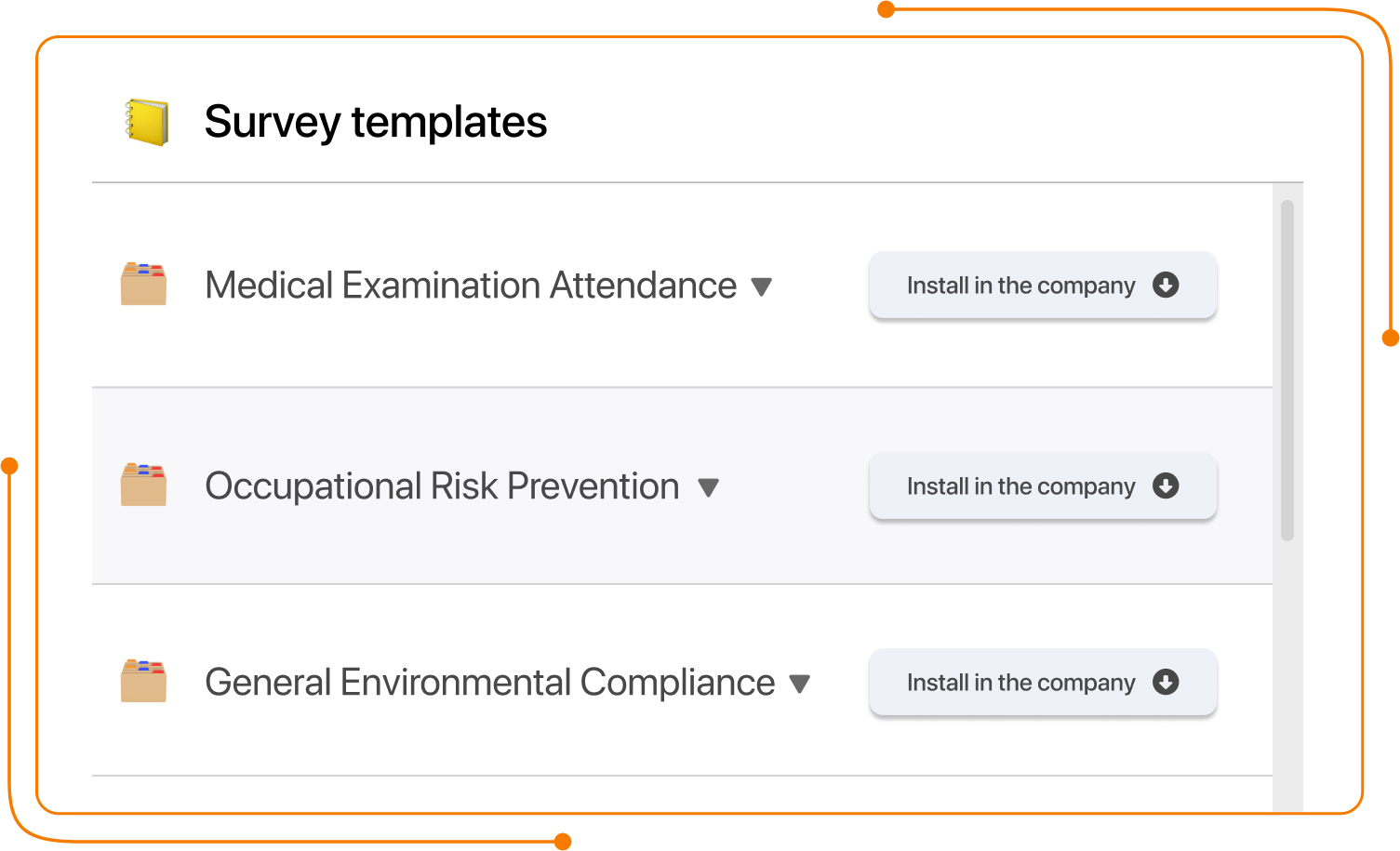This screenshot has height=851, width=1400.
Task: Install Occupational Risk Prevention in the company
Action: [1043, 485]
